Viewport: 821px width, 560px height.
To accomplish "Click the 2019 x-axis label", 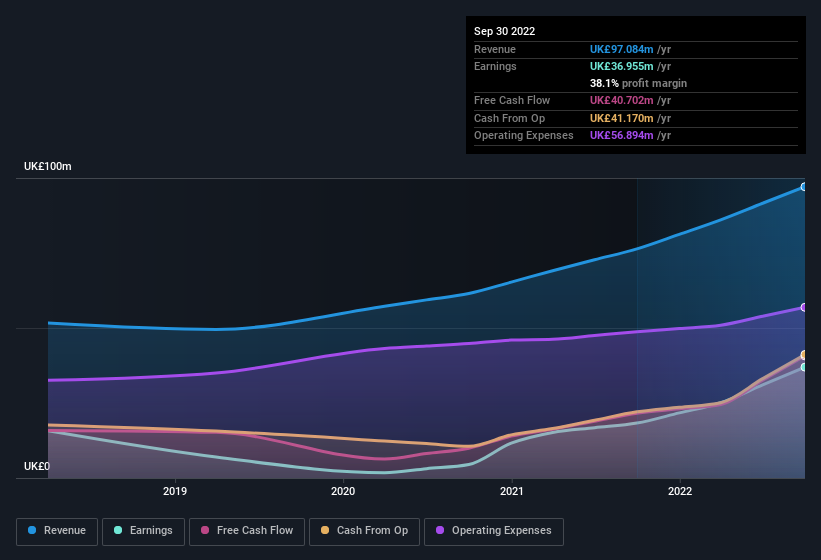I will coord(175,491).
